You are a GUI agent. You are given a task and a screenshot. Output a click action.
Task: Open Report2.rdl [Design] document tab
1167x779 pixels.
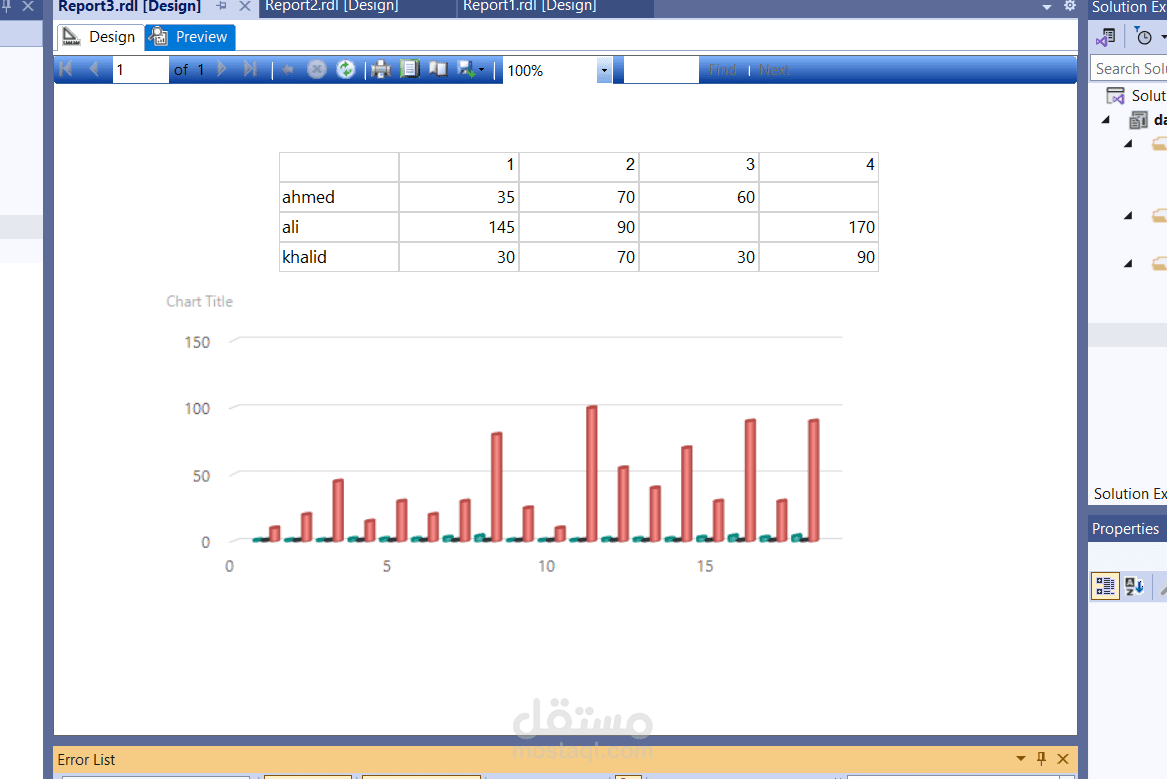(332, 7)
